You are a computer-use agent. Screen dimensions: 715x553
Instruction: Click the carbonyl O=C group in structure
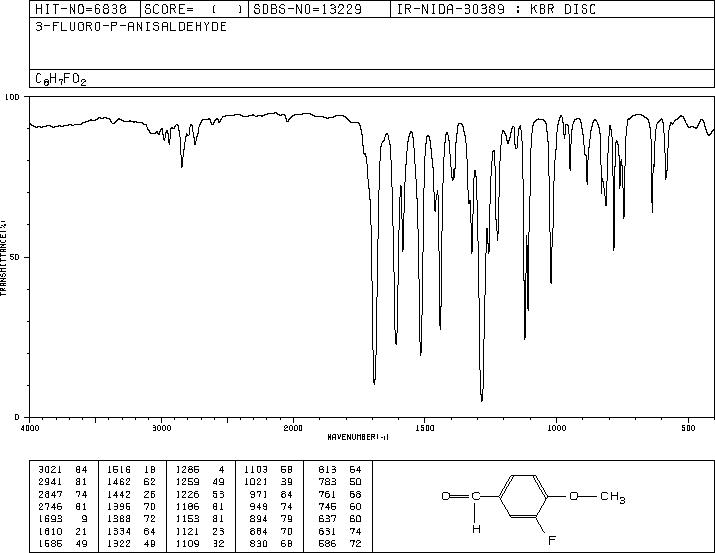tap(461, 496)
